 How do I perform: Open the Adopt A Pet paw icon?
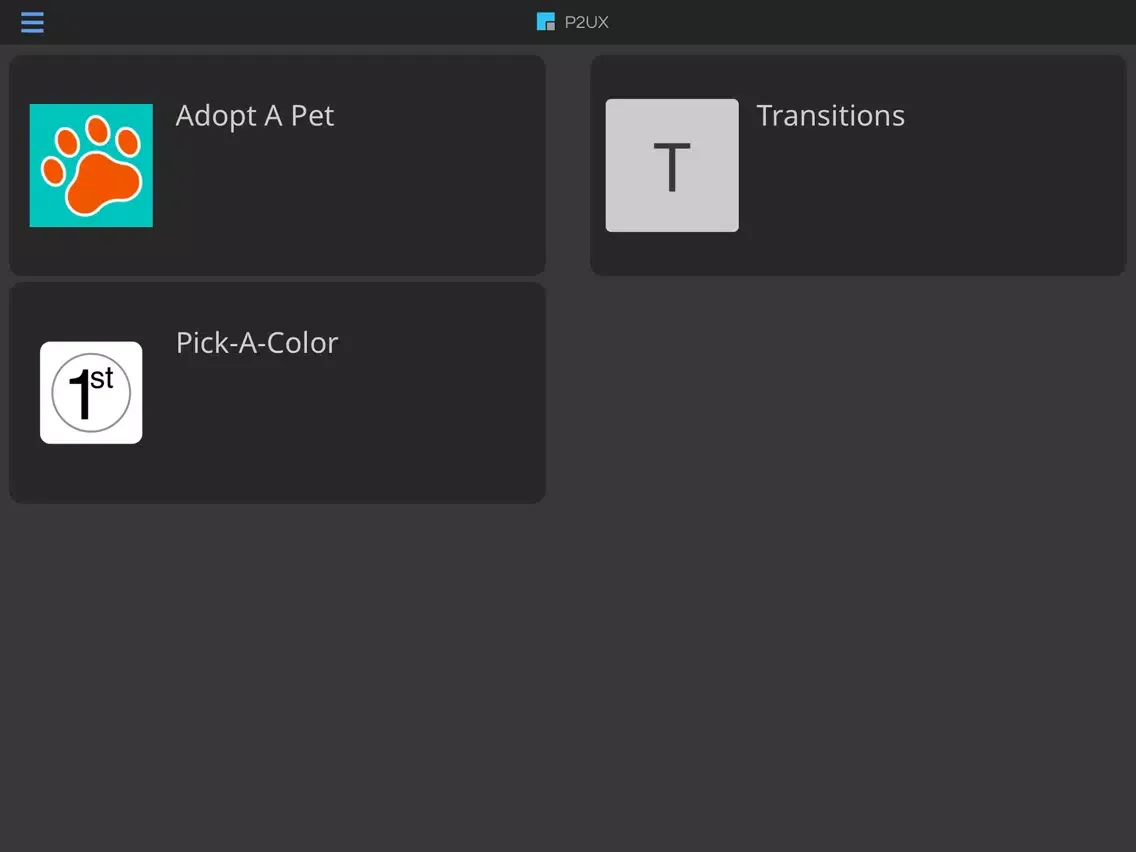91,165
